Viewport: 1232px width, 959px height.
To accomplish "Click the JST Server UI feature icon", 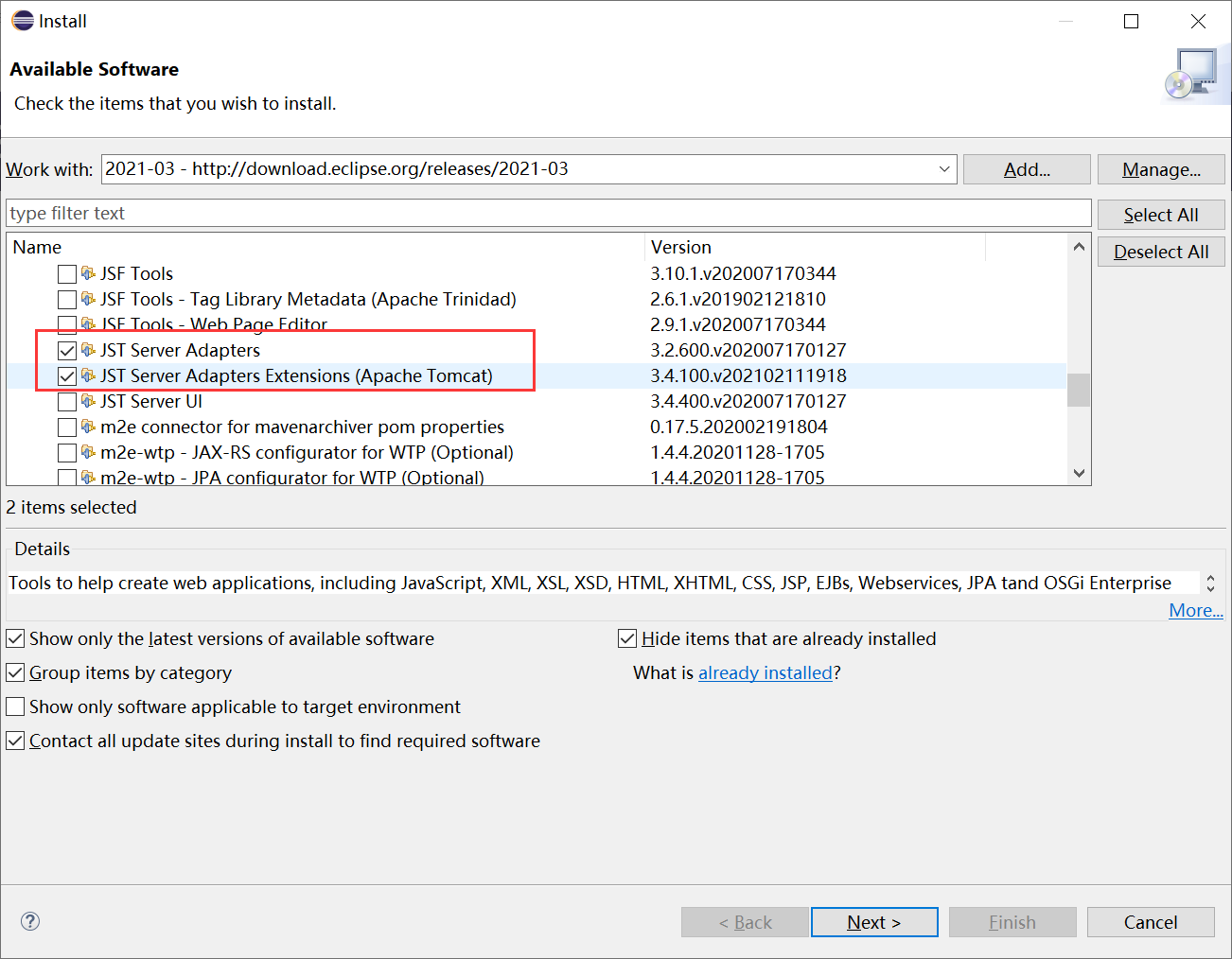I will [x=88, y=401].
